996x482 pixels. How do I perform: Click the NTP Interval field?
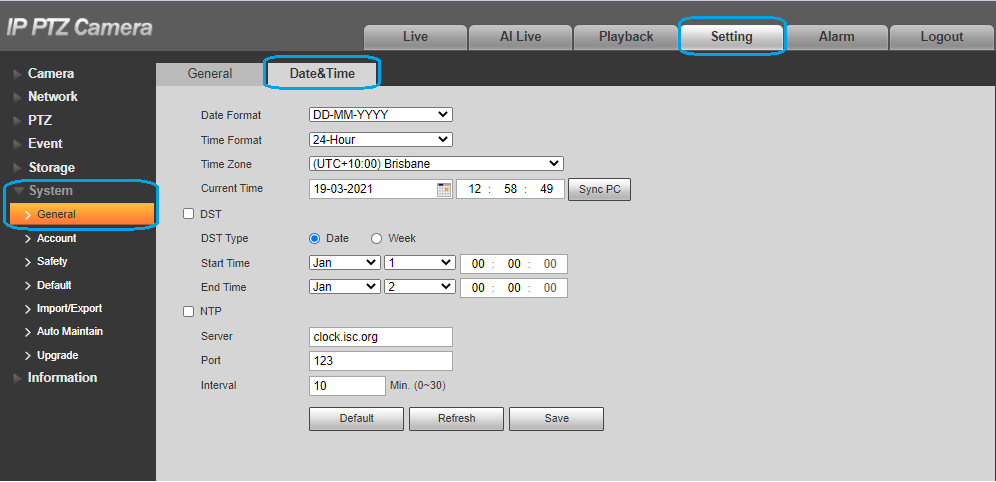pos(347,385)
